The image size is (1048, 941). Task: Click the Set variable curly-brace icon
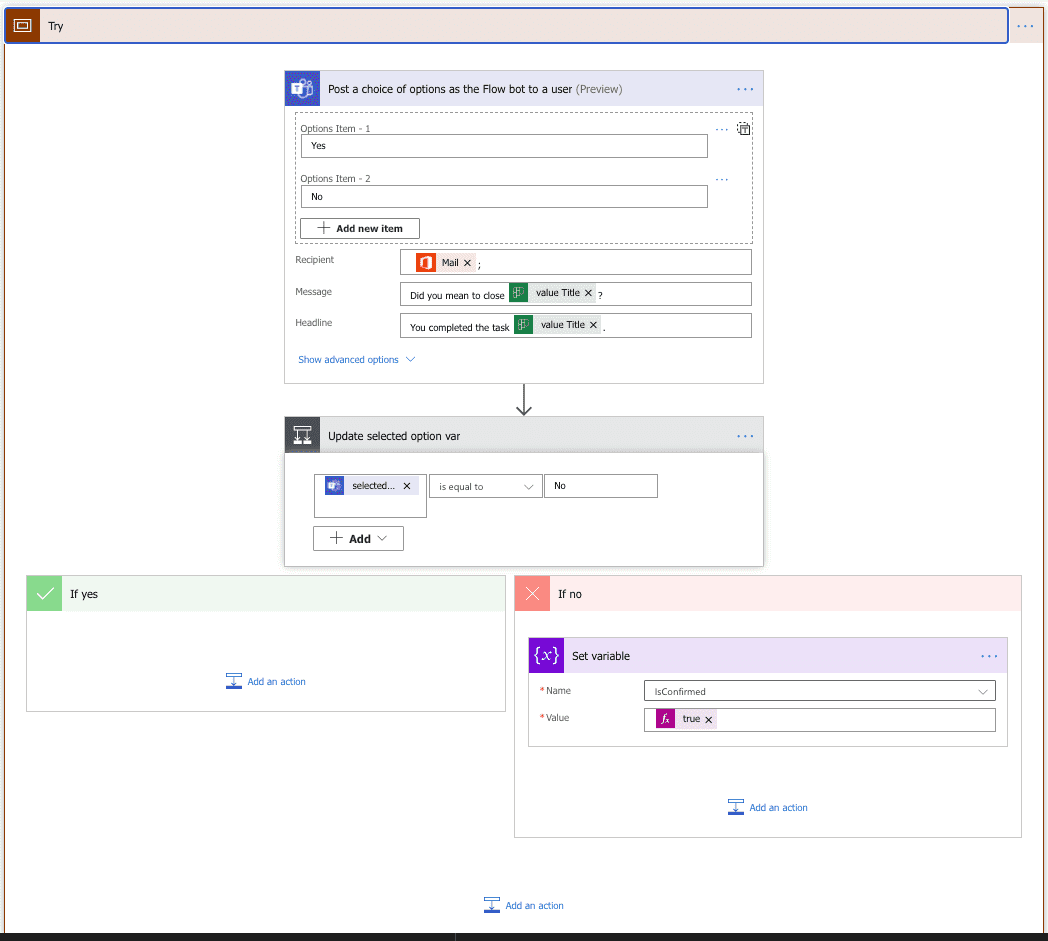click(x=546, y=656)
